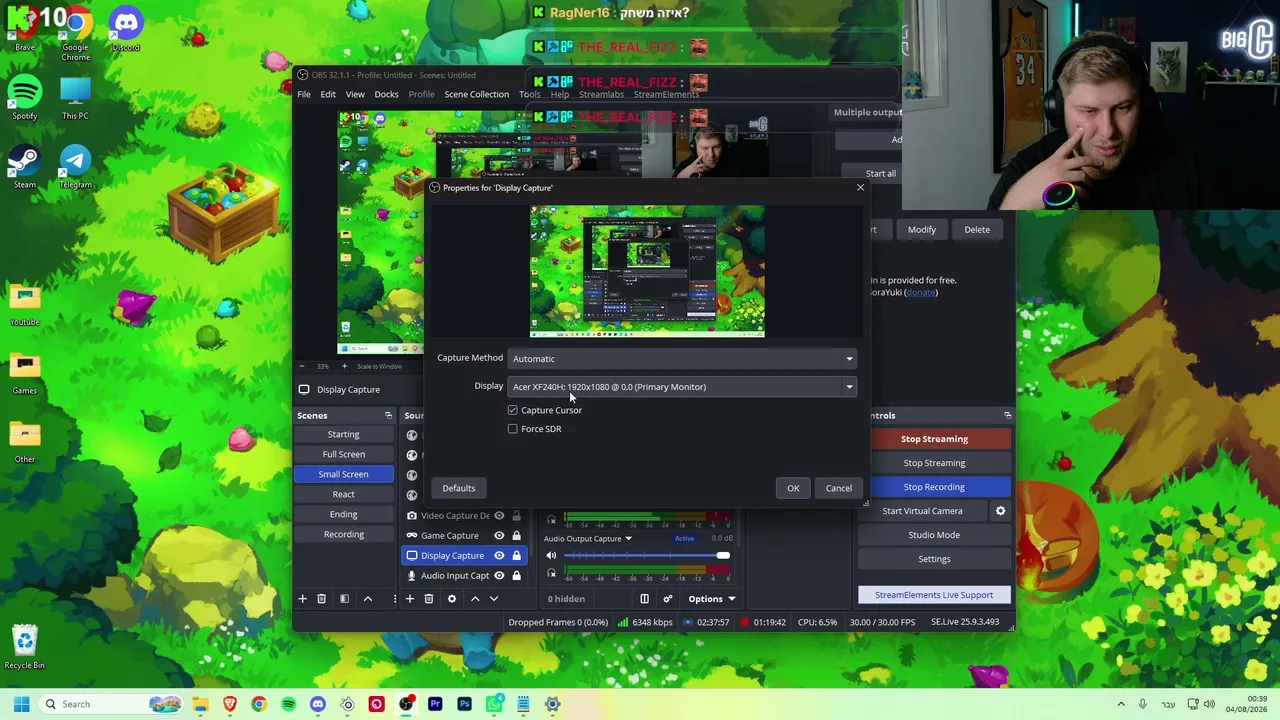Open Photoshop from the taskbar
This screenshot has height=720, width=1280.
(x=464, y=704)
